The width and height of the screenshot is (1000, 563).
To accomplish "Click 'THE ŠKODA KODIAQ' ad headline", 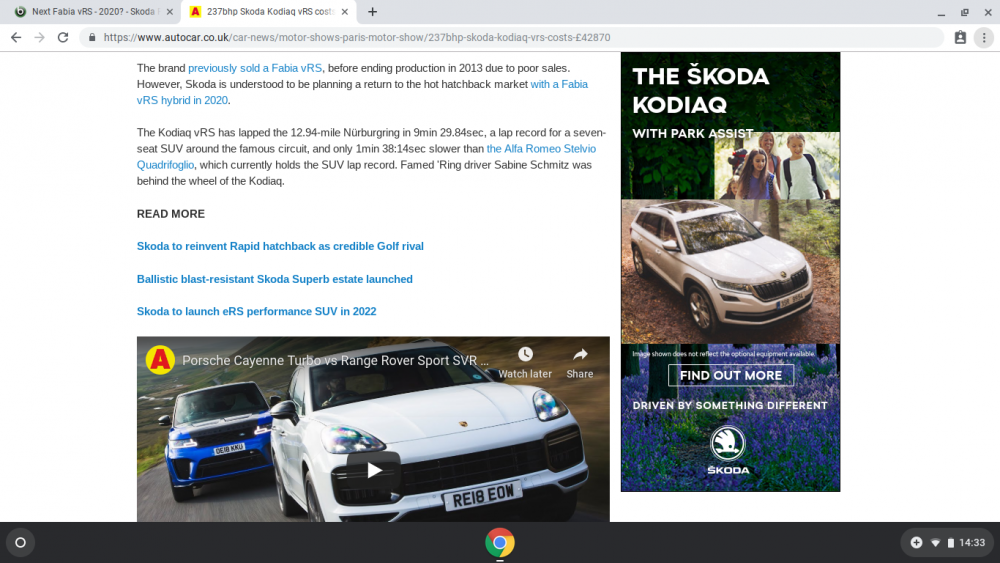I will pos(701,90).
